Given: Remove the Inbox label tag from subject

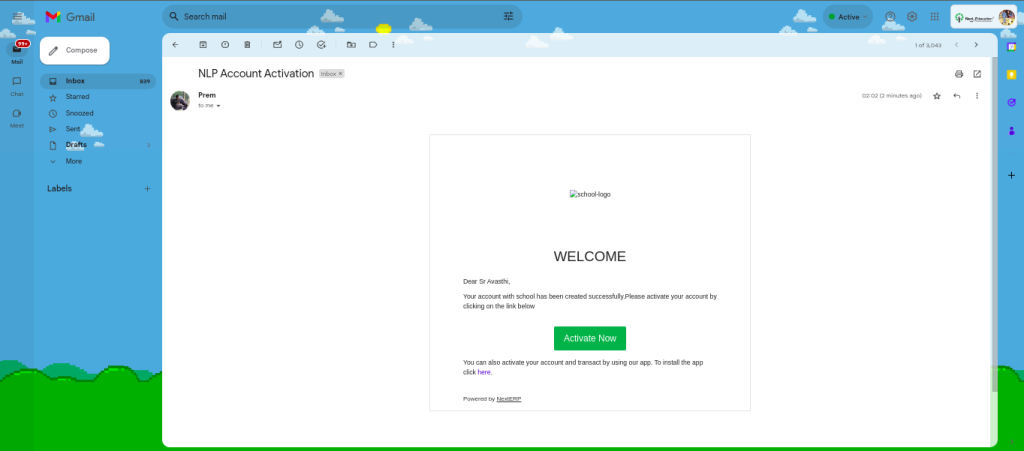Looking at the screenshot, I should click(341, 74).
